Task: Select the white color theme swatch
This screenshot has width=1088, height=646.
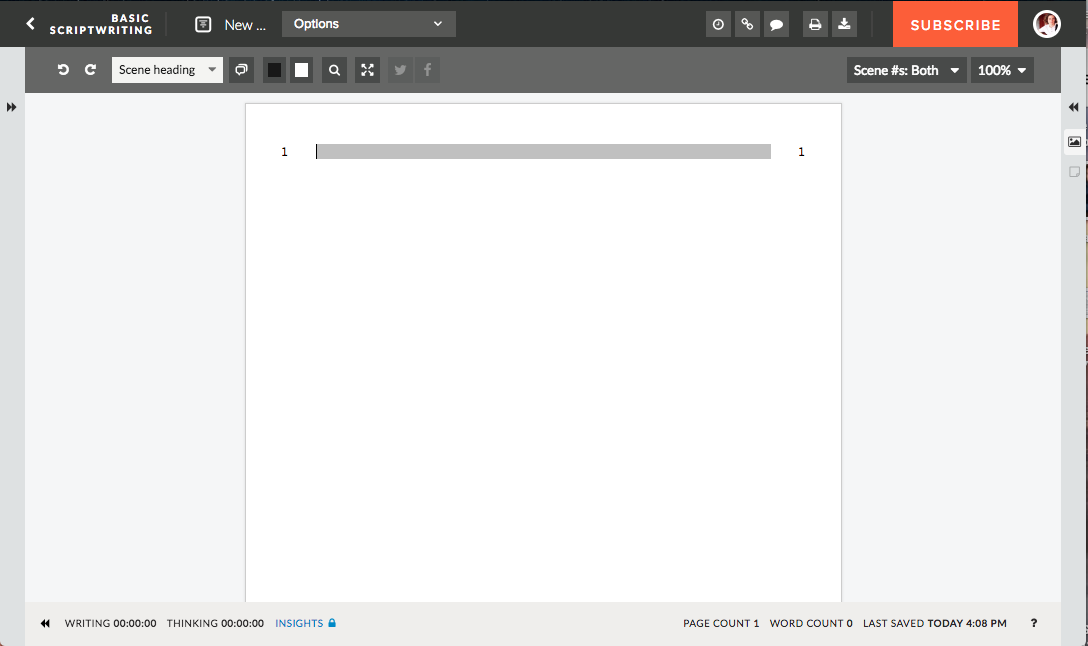Action: 301,70
